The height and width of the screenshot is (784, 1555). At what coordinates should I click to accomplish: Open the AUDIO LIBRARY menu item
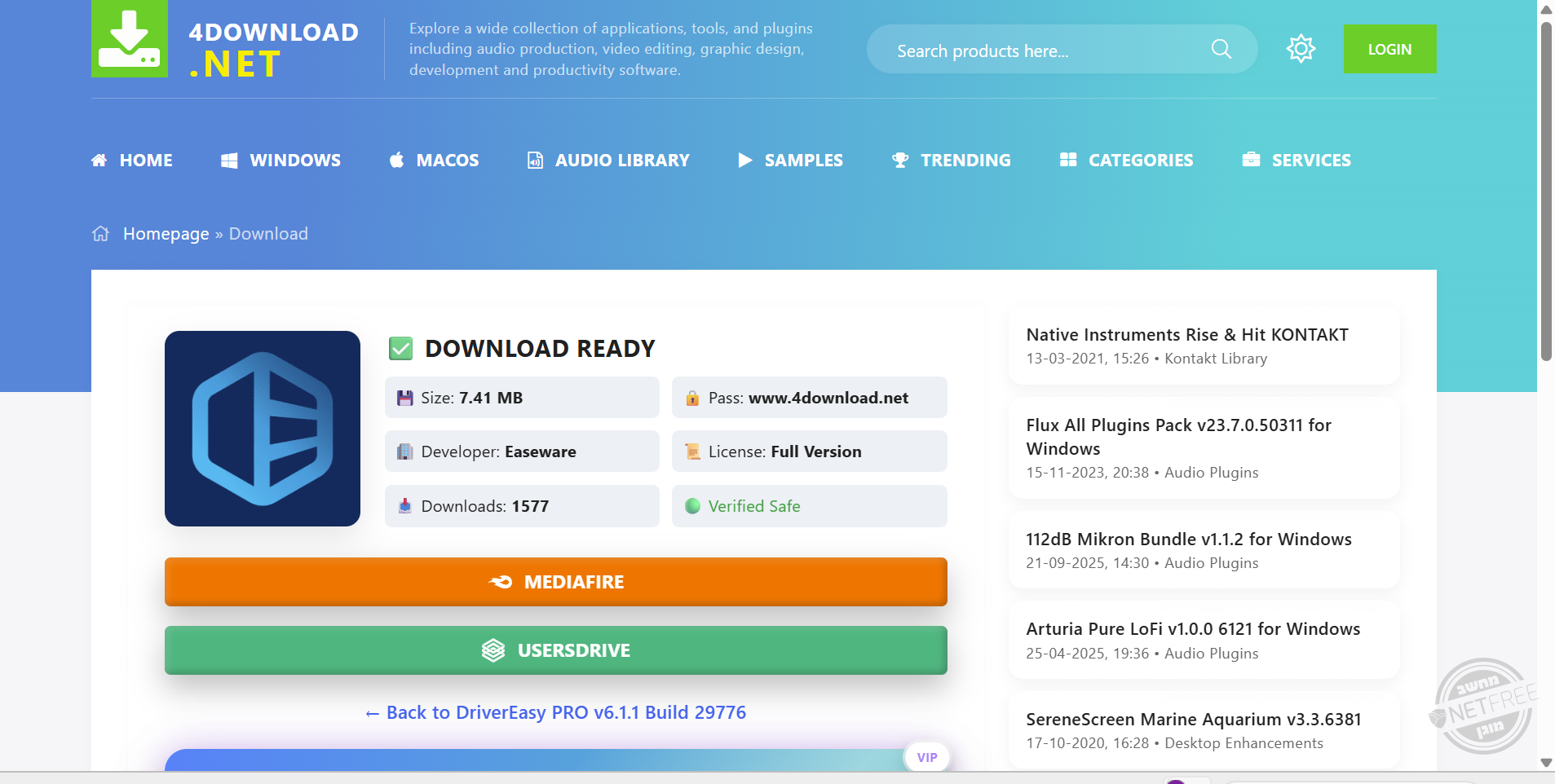(x=622, y=161)
